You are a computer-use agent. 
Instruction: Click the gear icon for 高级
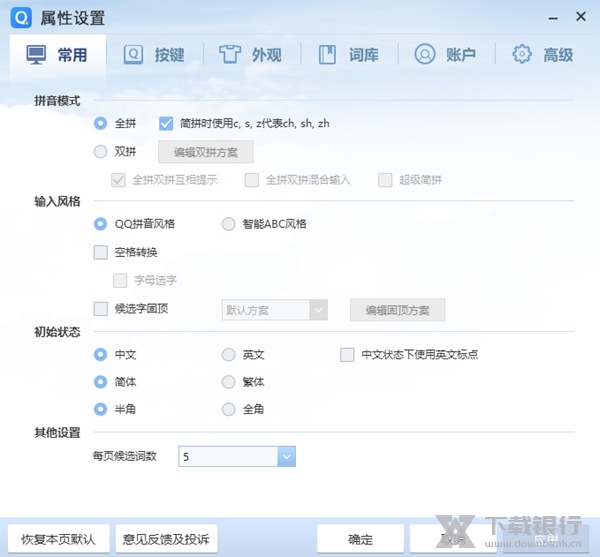click(x=521, y=54)
